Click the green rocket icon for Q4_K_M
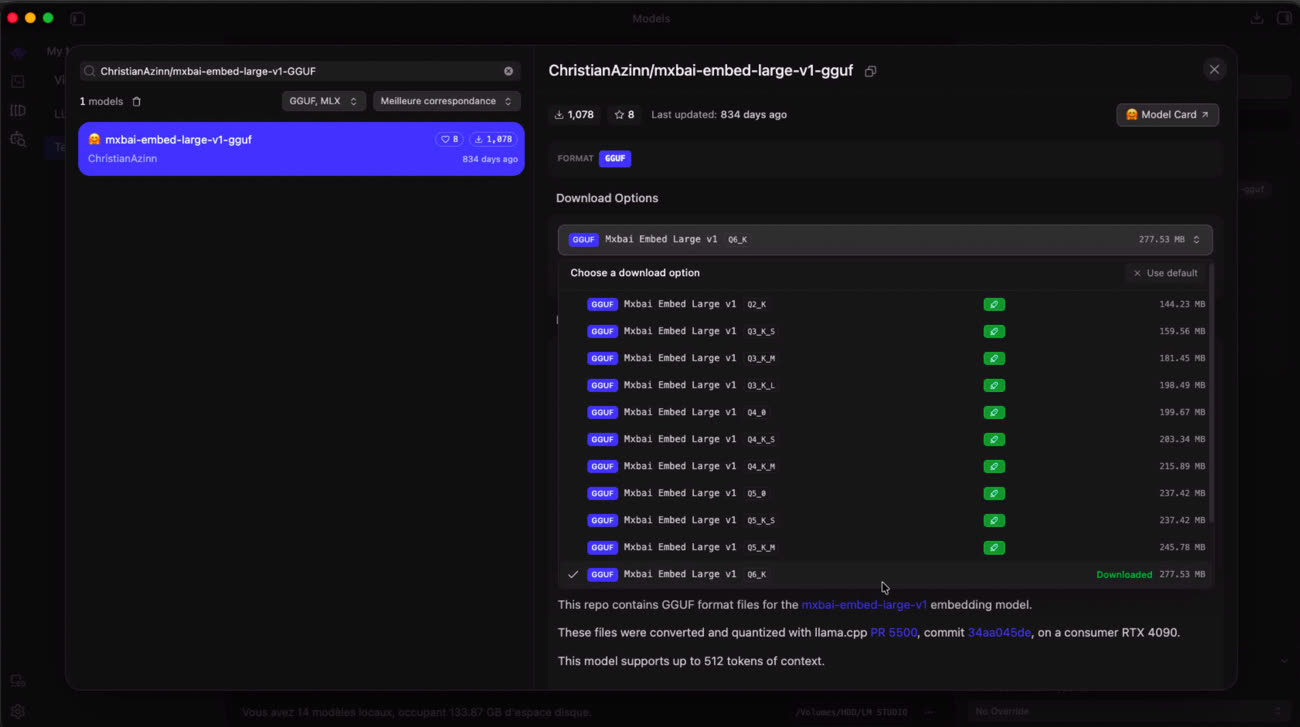 [993, 466]
